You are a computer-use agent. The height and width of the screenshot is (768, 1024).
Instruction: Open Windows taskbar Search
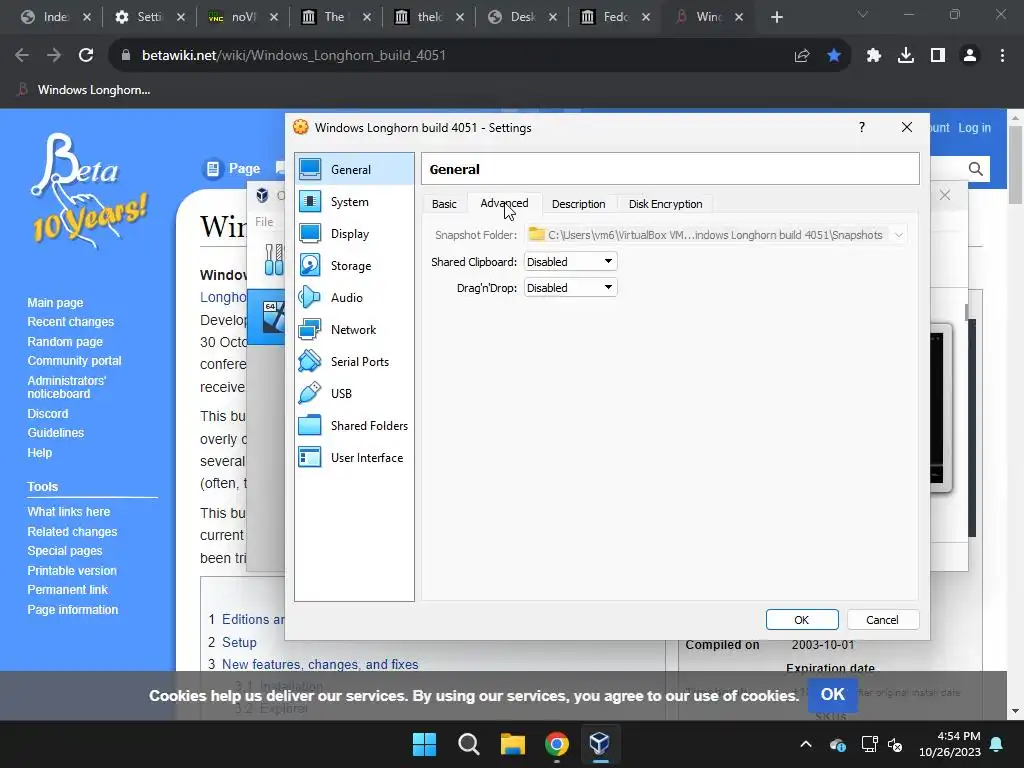[x=468, y=744]
